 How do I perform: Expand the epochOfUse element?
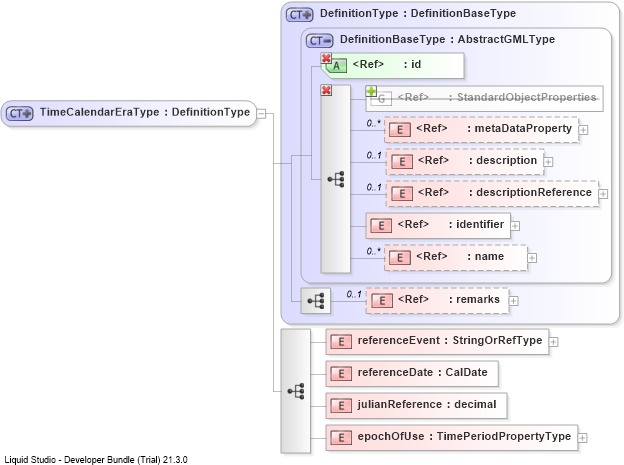coord(582,438)
